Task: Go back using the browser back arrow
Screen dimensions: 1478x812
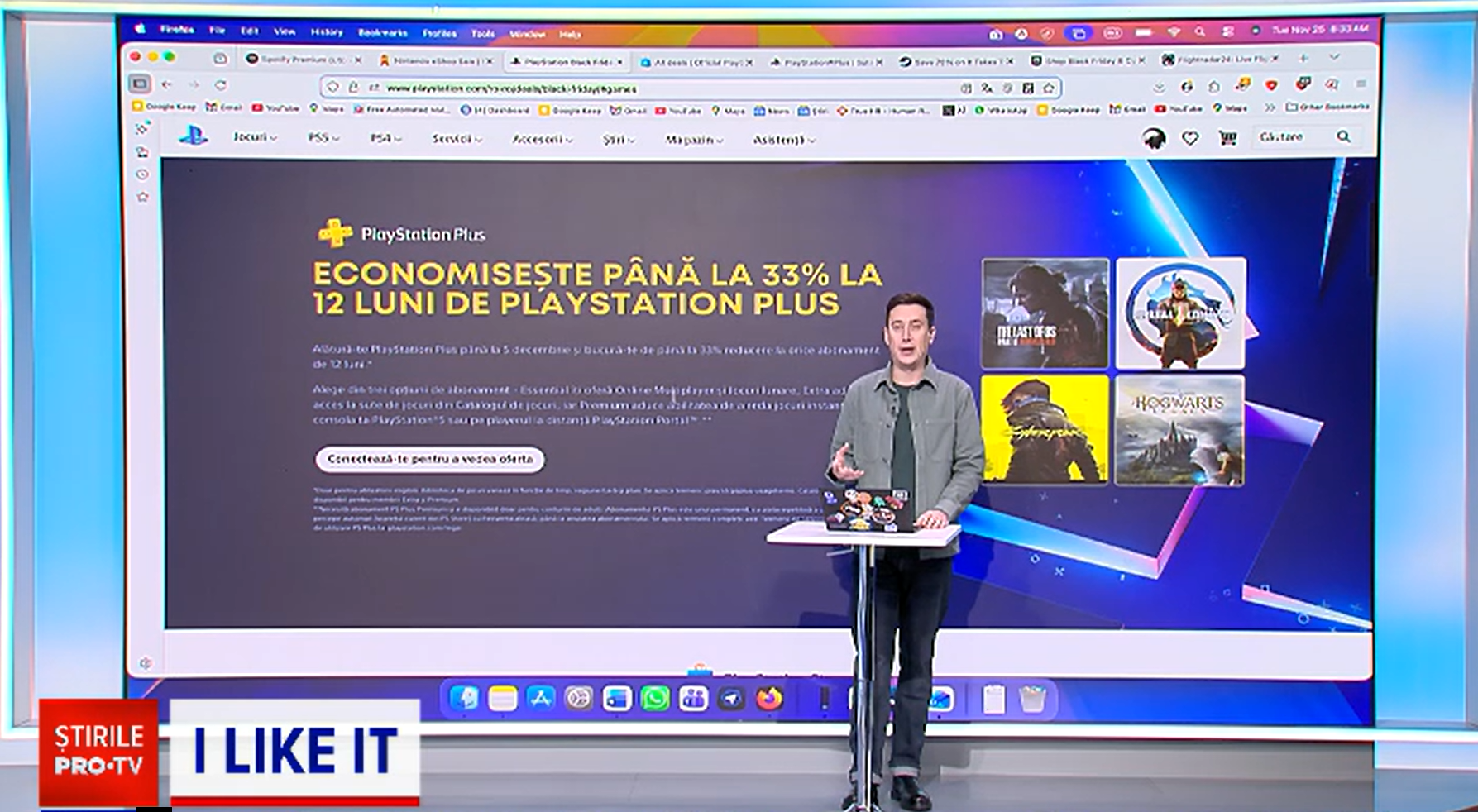Action: click(167, 84)
